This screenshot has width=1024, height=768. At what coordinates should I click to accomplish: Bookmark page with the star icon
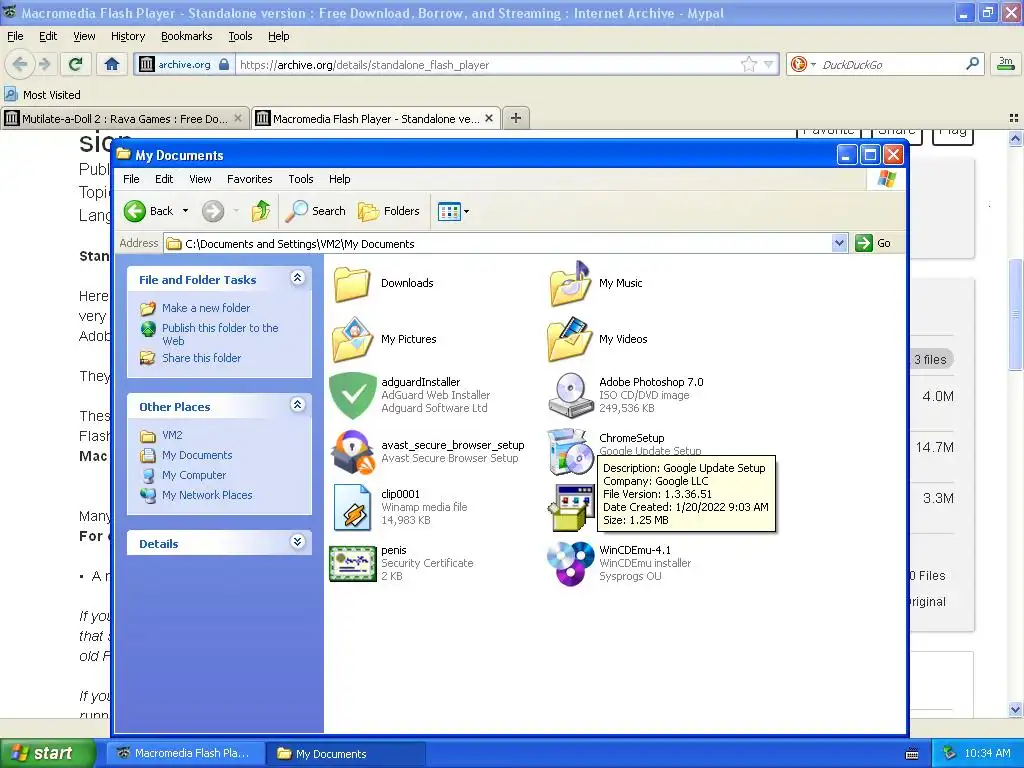coord(748,64)
